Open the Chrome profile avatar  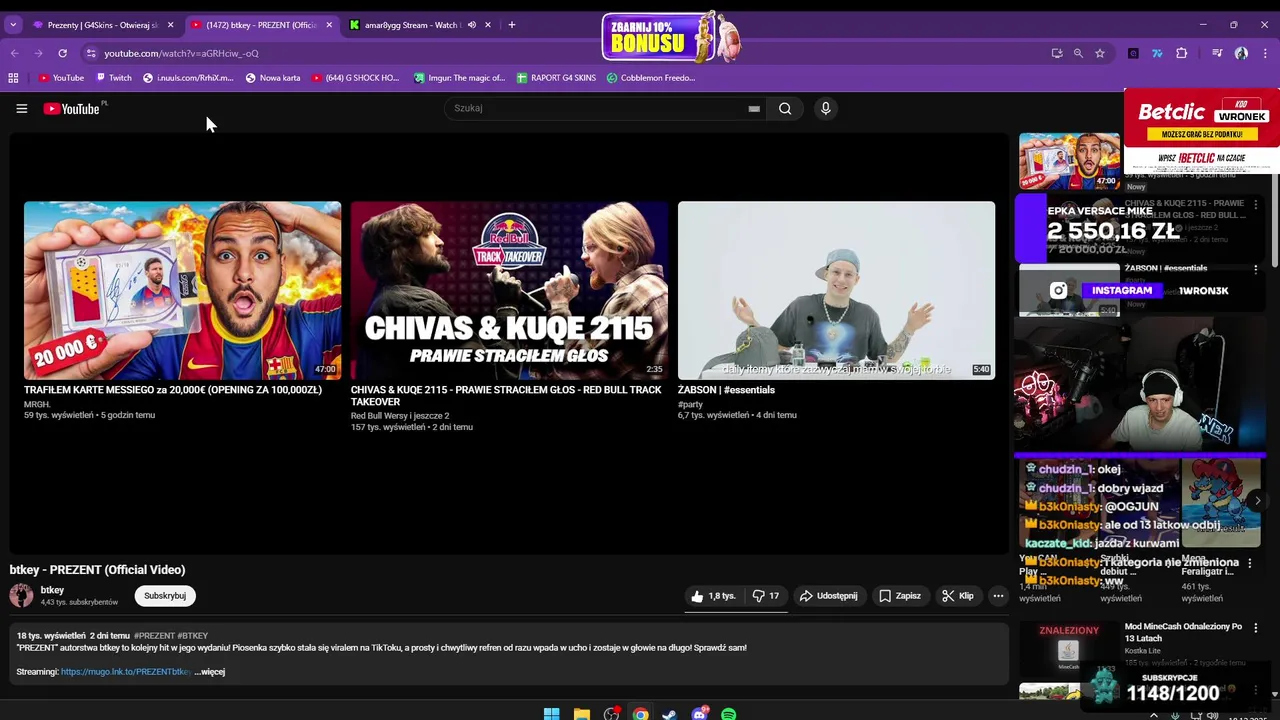[1241, 53]
